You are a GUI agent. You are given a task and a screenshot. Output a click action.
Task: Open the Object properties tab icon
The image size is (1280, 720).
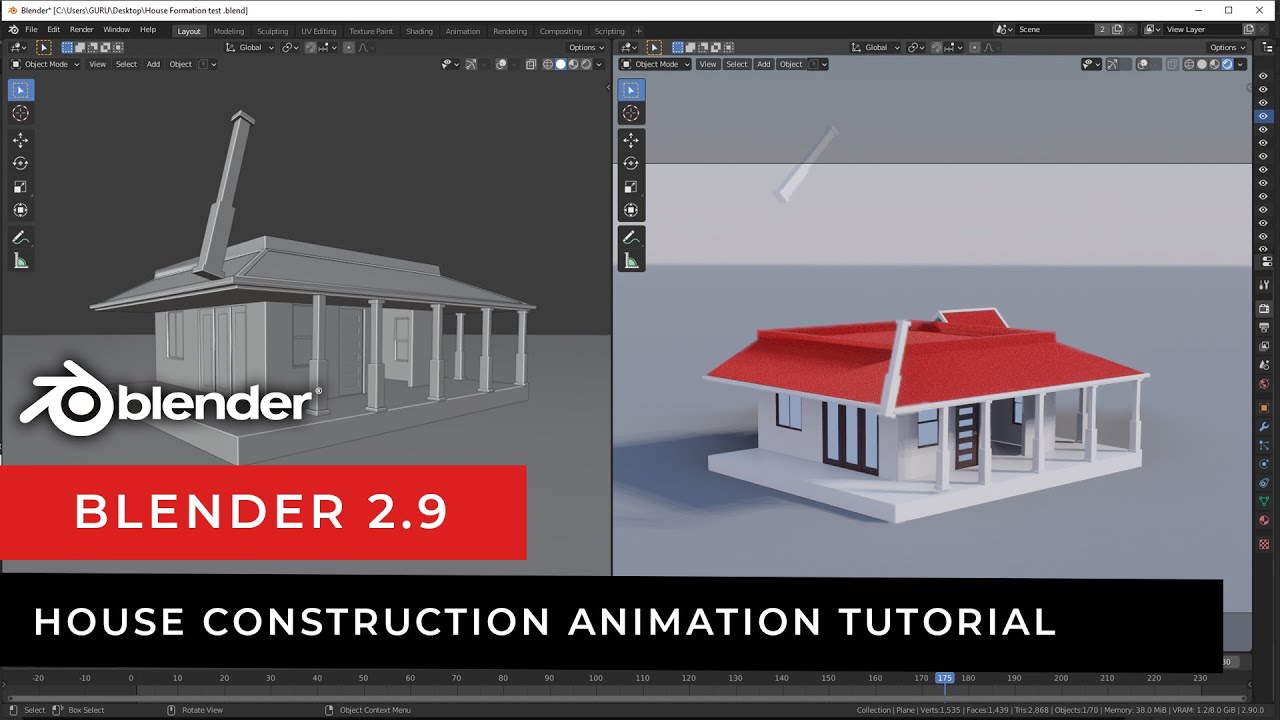tap(1264, 408)
